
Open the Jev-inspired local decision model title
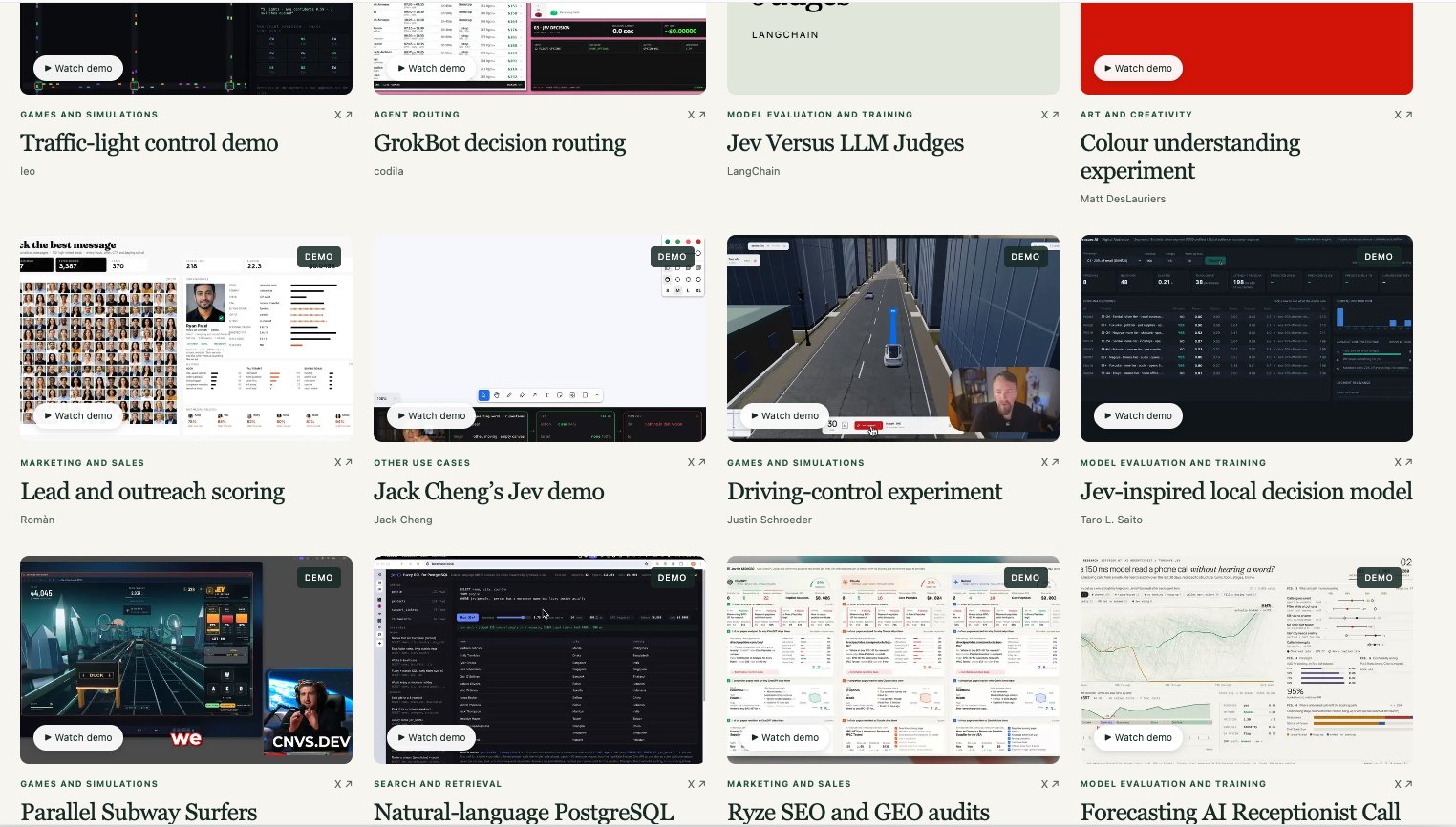(x=1246, y=492)
